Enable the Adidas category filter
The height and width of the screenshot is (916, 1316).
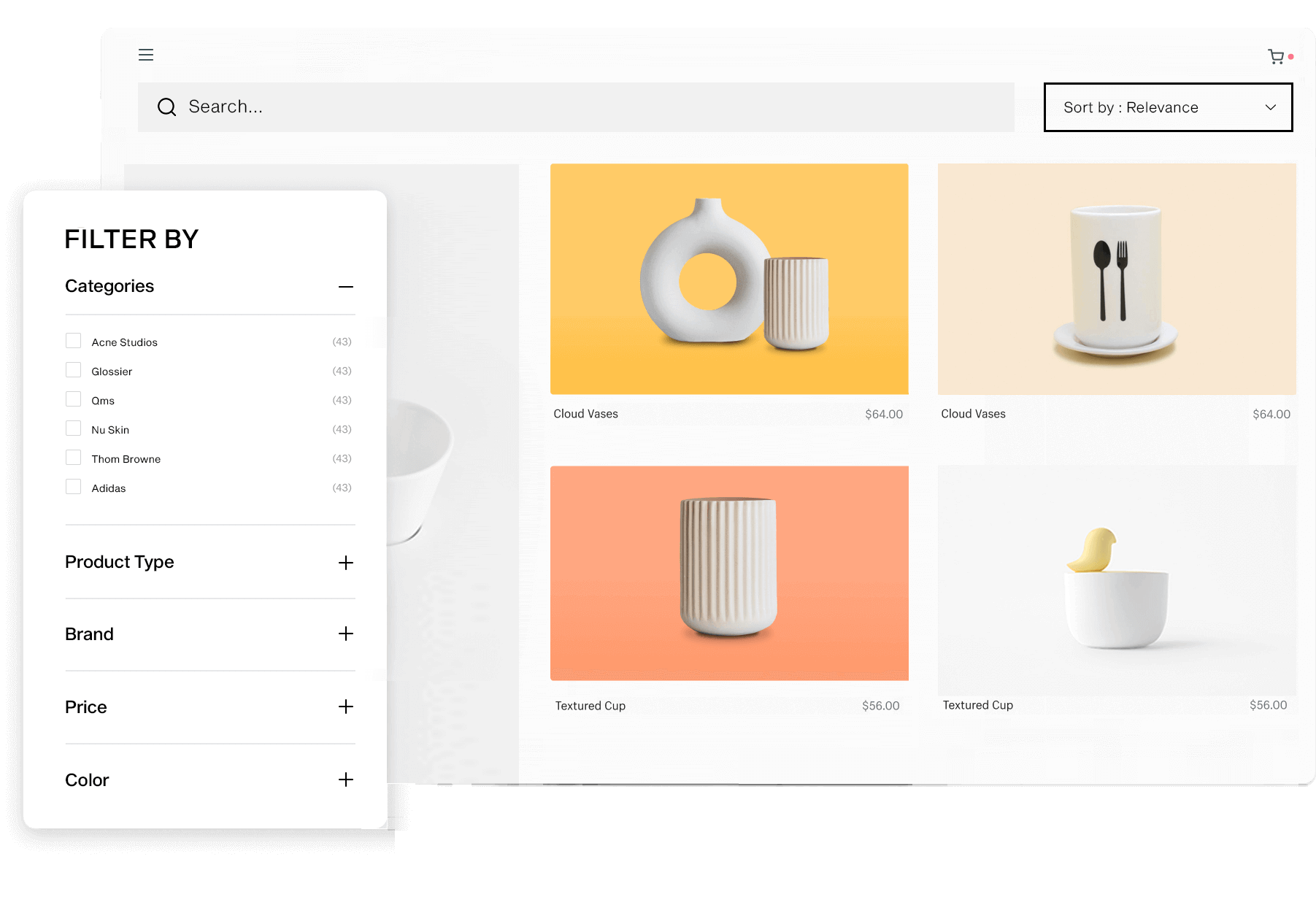[x=73, y=486]
